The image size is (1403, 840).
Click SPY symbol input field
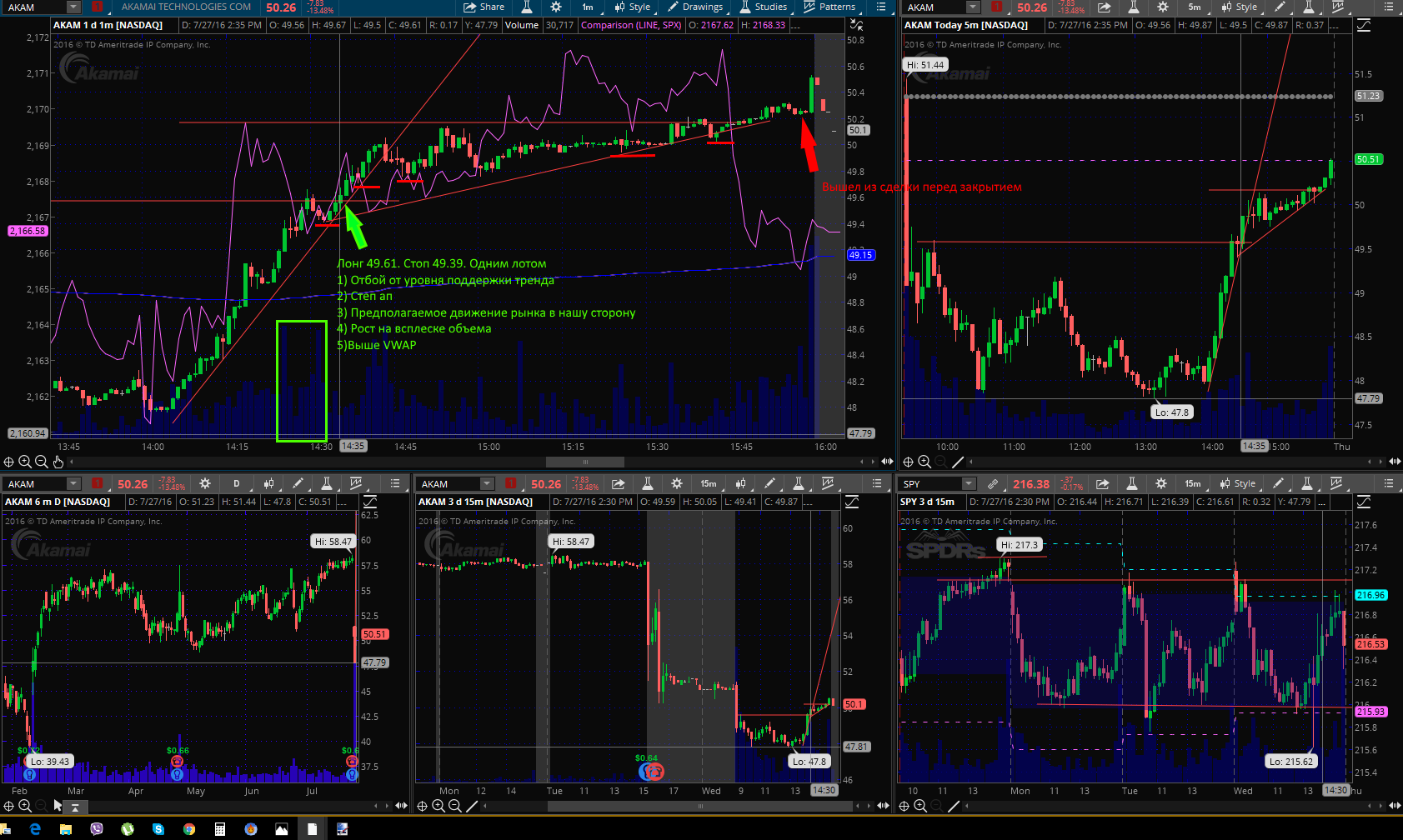930,483
